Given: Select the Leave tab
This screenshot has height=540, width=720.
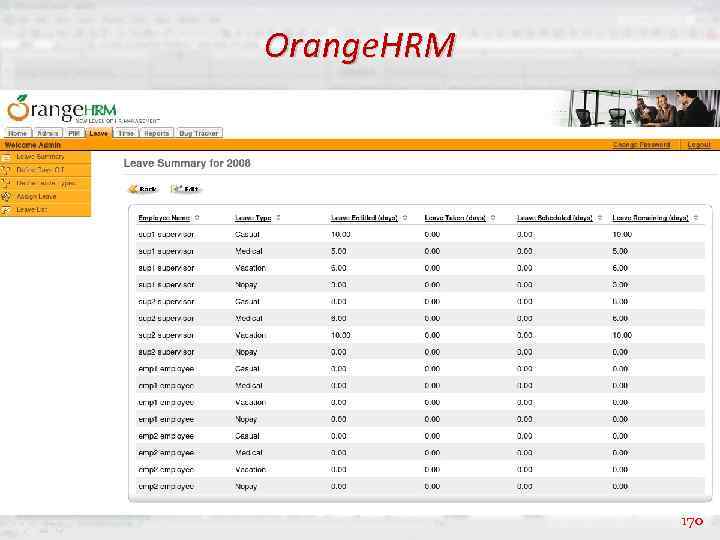Looking at the screenshot, I should 99,133.
